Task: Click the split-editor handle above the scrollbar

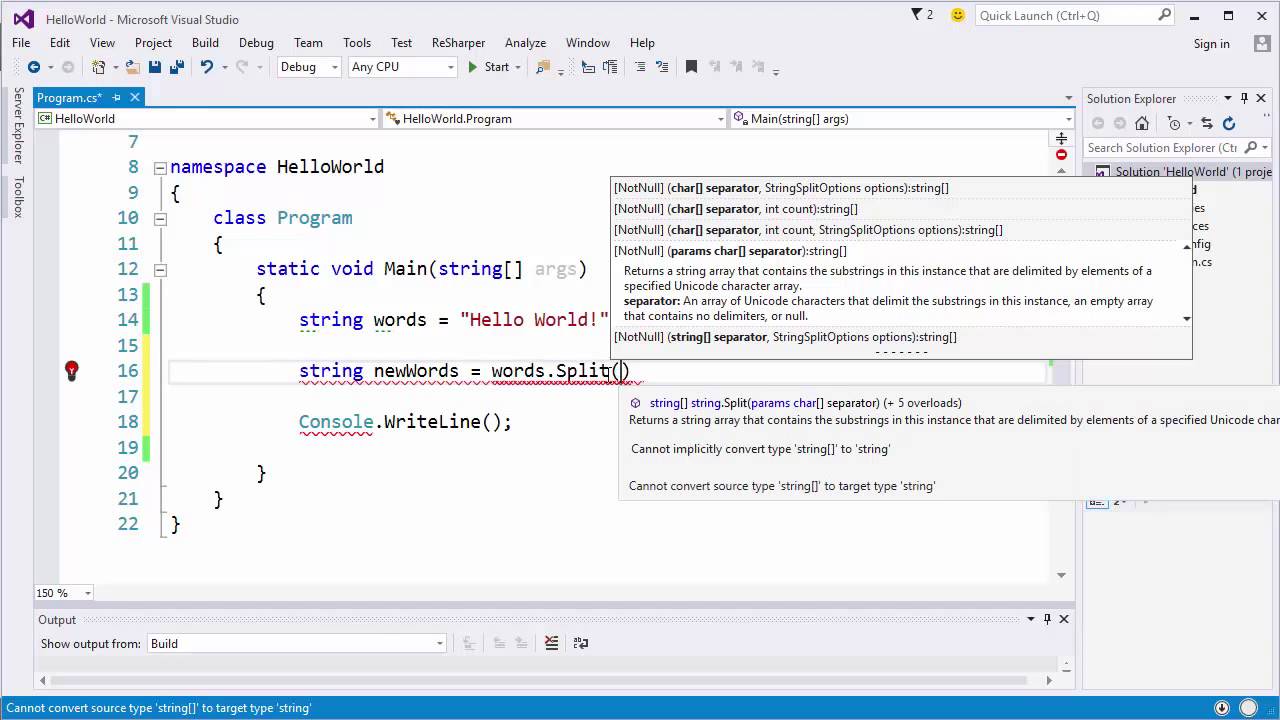Action: [x=1061, y=138]
